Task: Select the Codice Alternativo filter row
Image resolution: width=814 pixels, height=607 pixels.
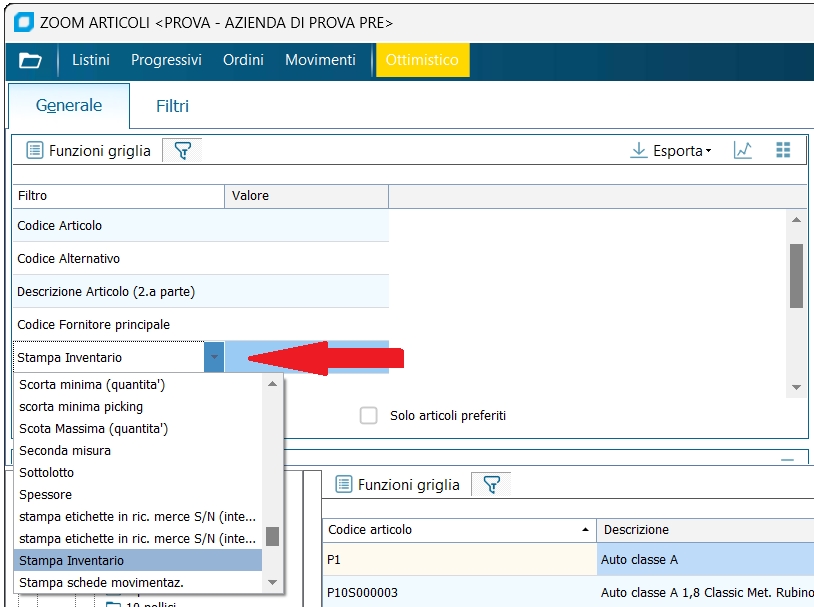Action: (x=201, y=259)
